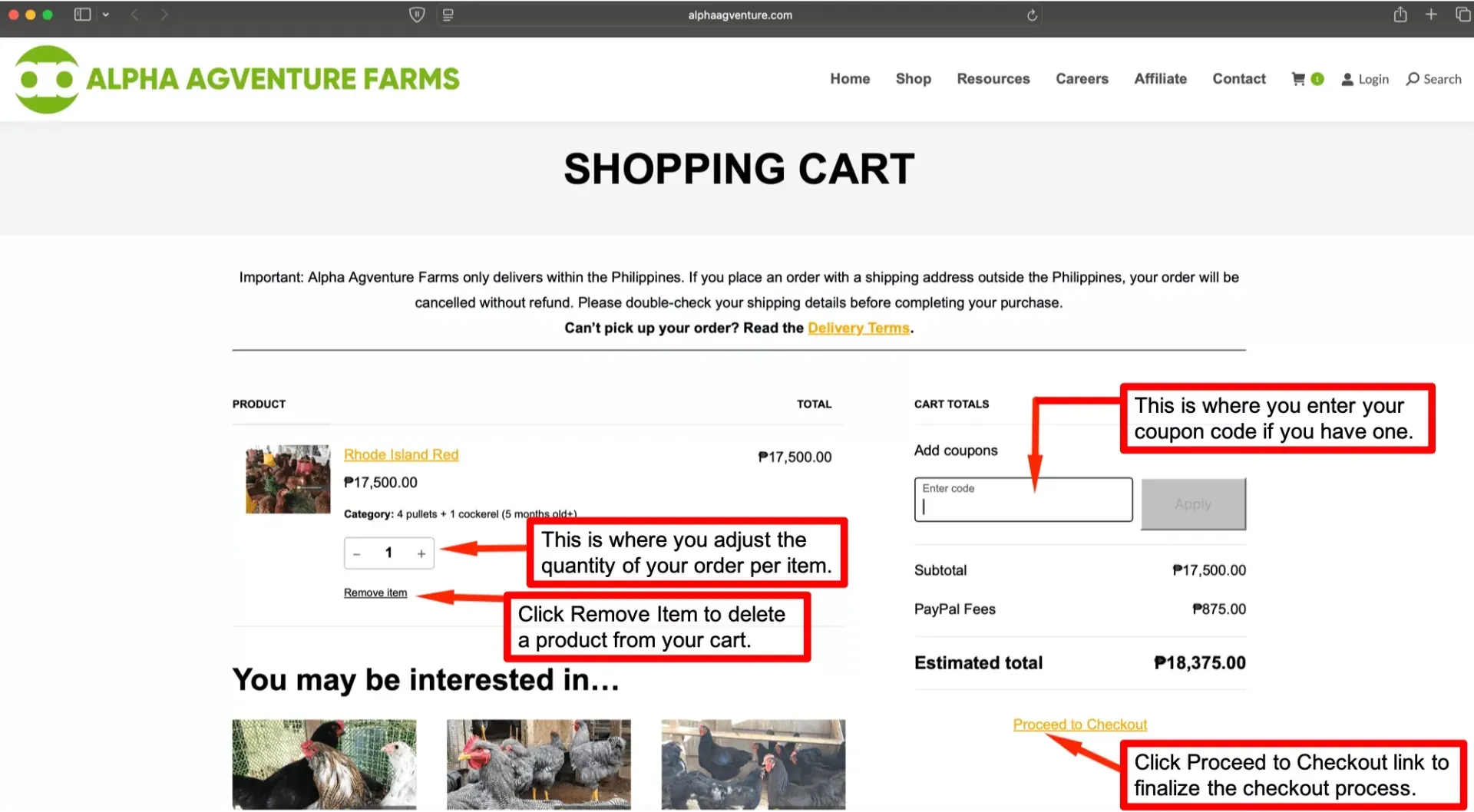Decrease quantity with the minus stepper
Screen dimensions: 1474x812
[357, 554]
